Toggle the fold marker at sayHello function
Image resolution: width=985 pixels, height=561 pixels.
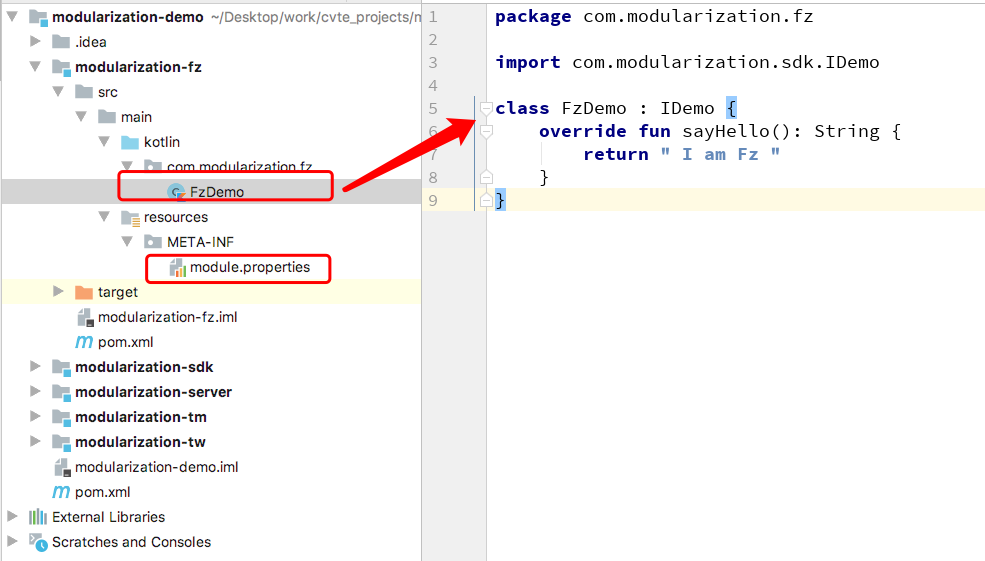tap(486, 131)
